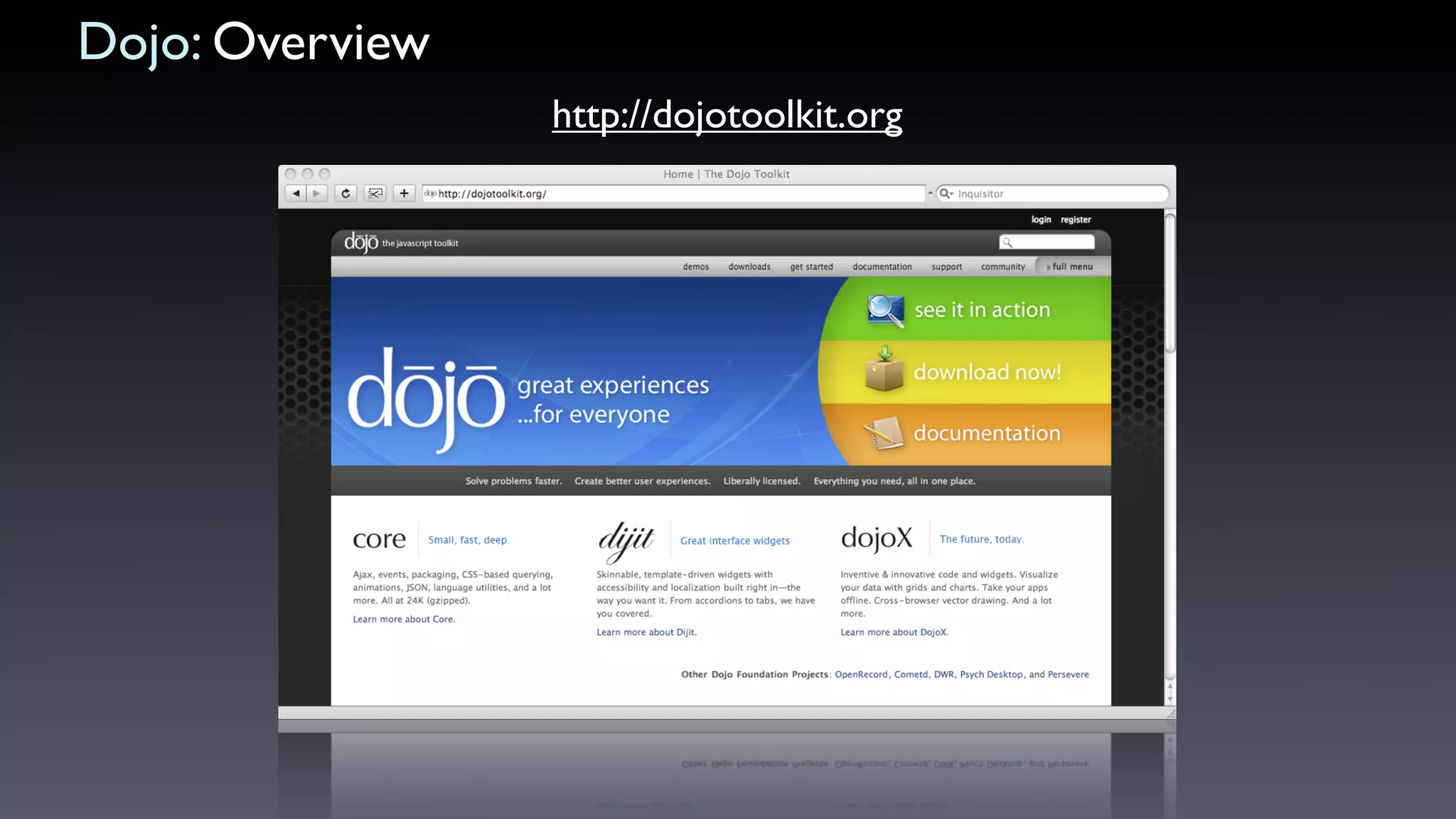Click the magnifier icon in Inquisitor search
1456x819 pixels.
tap(946, 193)
